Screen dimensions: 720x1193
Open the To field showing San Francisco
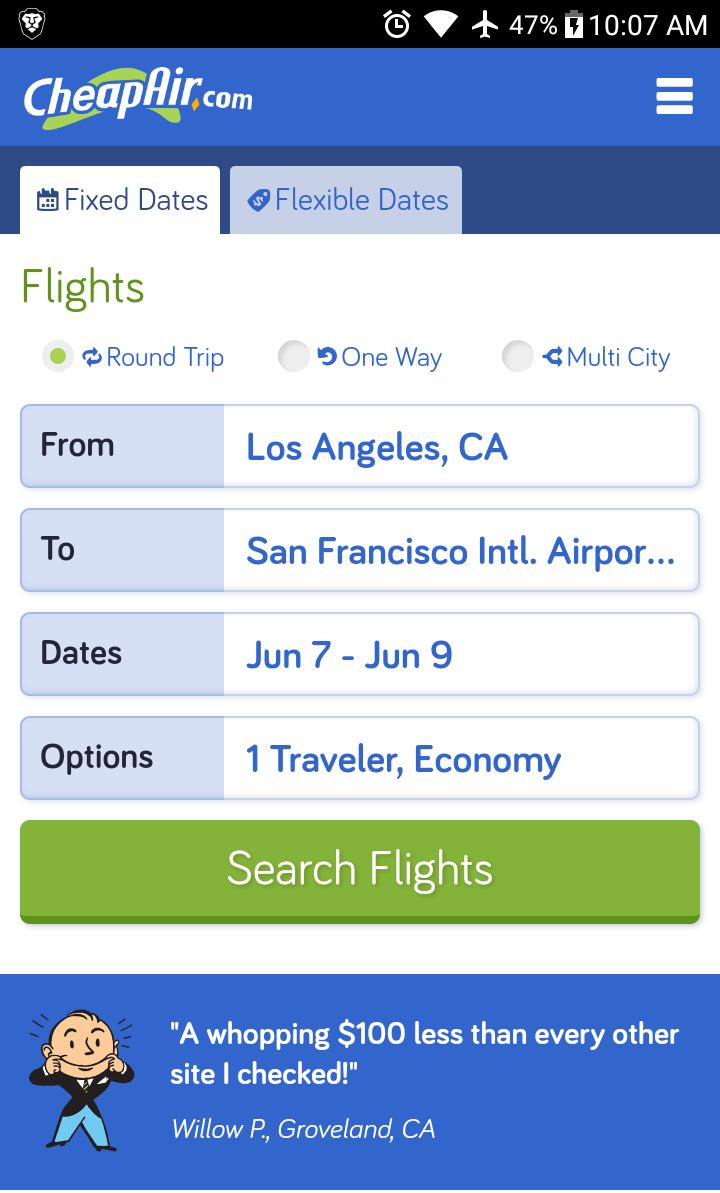460,550
